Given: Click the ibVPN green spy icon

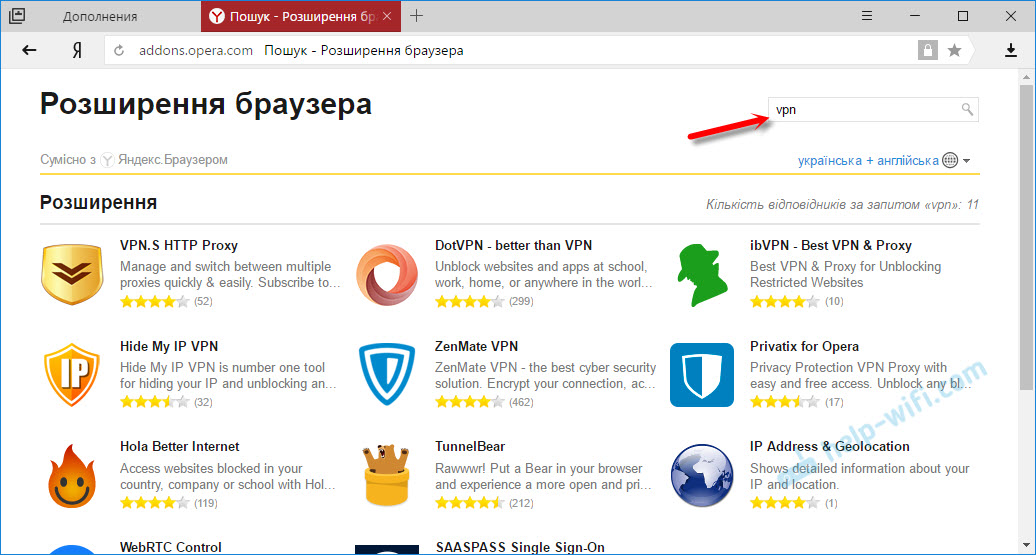Looking at the screenshot, I should [702, 276].
